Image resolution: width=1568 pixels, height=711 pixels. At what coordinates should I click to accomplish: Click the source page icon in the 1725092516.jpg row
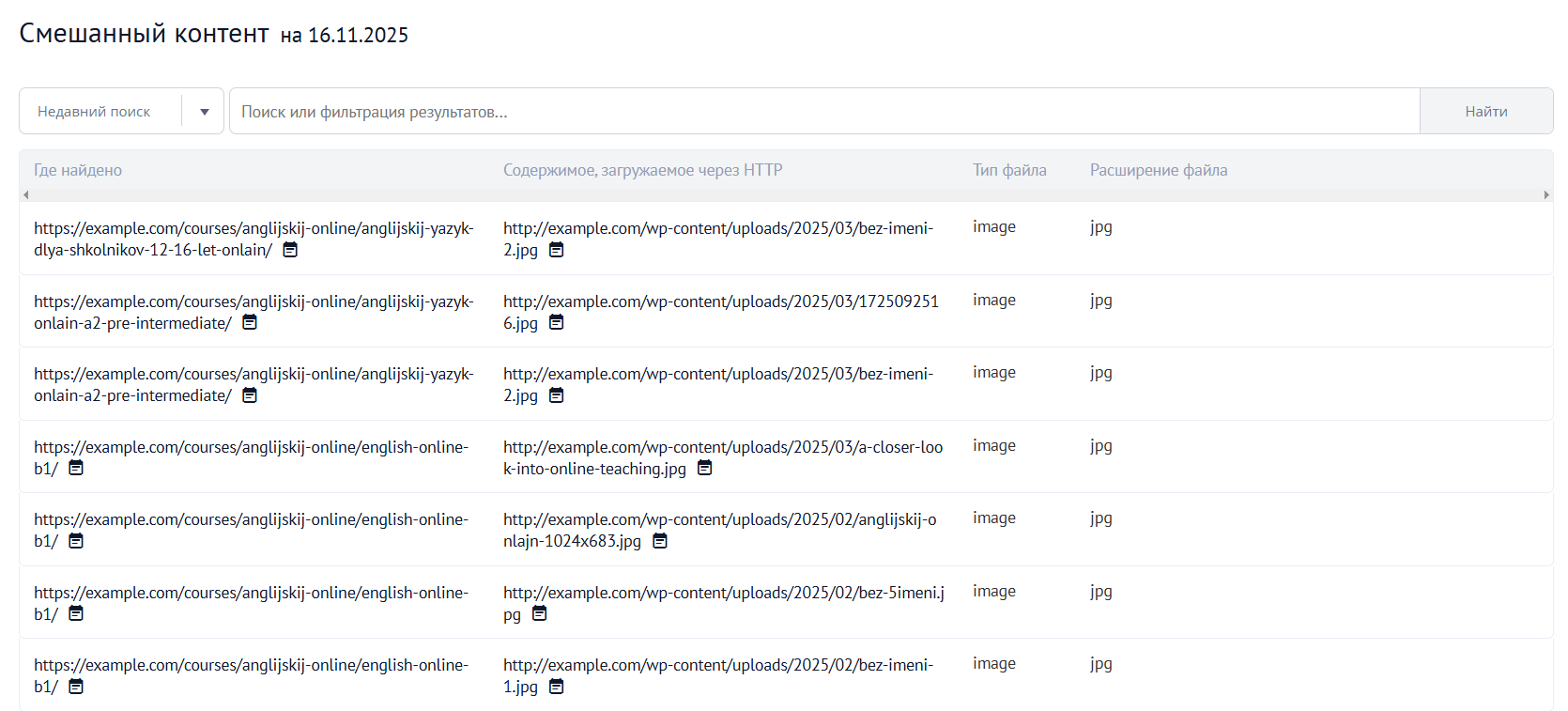click(250, 322)
